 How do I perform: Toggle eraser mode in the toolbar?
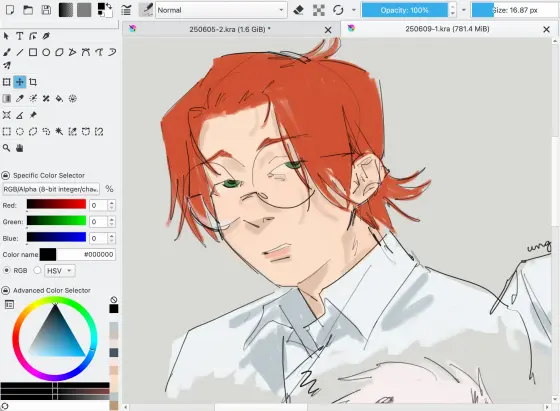[x=299, y=10]
